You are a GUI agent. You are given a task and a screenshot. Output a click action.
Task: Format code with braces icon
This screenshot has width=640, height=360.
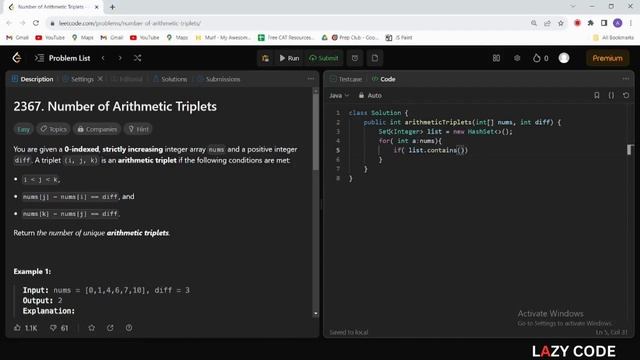[611, 95]
